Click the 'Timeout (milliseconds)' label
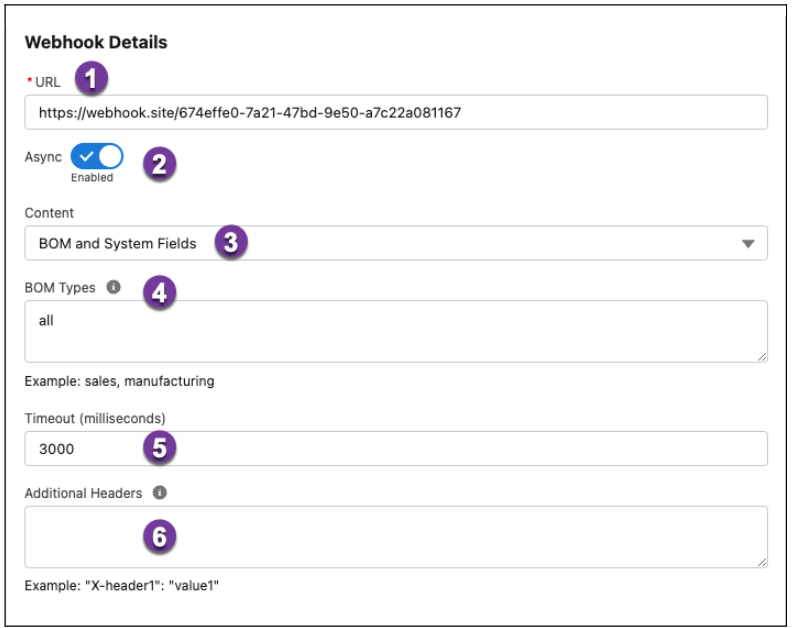This screenshot has height=628, width=792. [x=95, y=418]
